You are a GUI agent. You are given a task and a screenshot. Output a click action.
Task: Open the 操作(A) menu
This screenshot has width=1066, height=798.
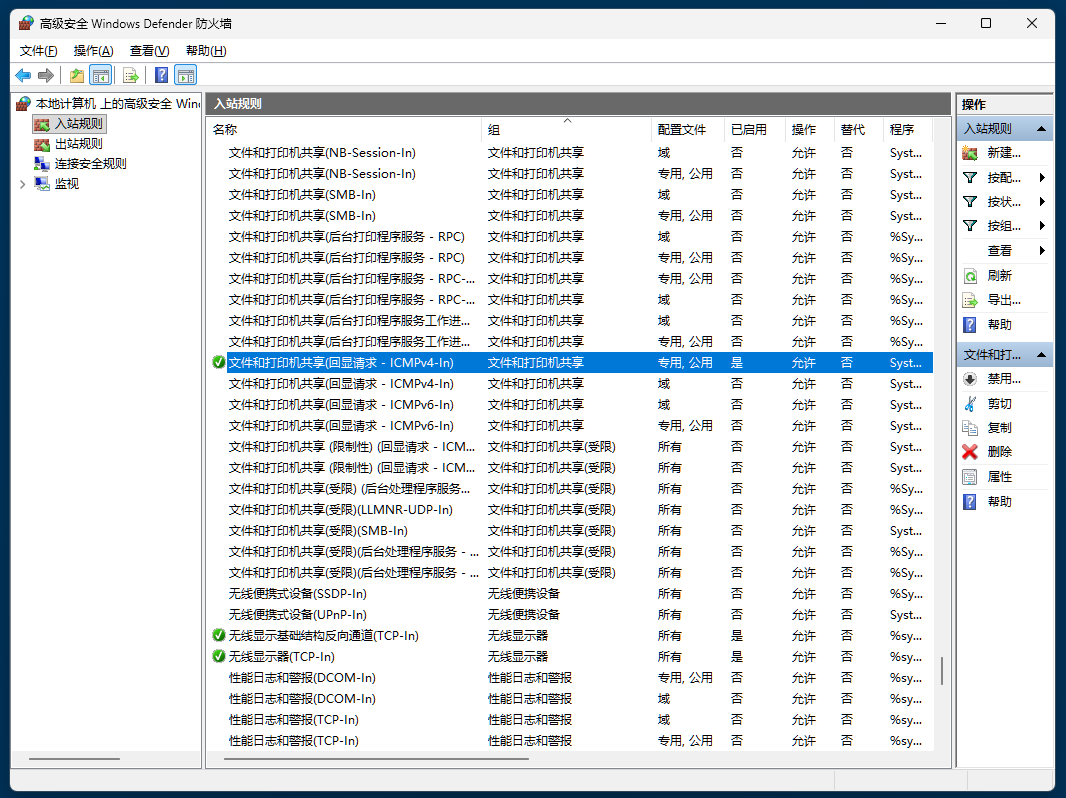tap(93, 50)
